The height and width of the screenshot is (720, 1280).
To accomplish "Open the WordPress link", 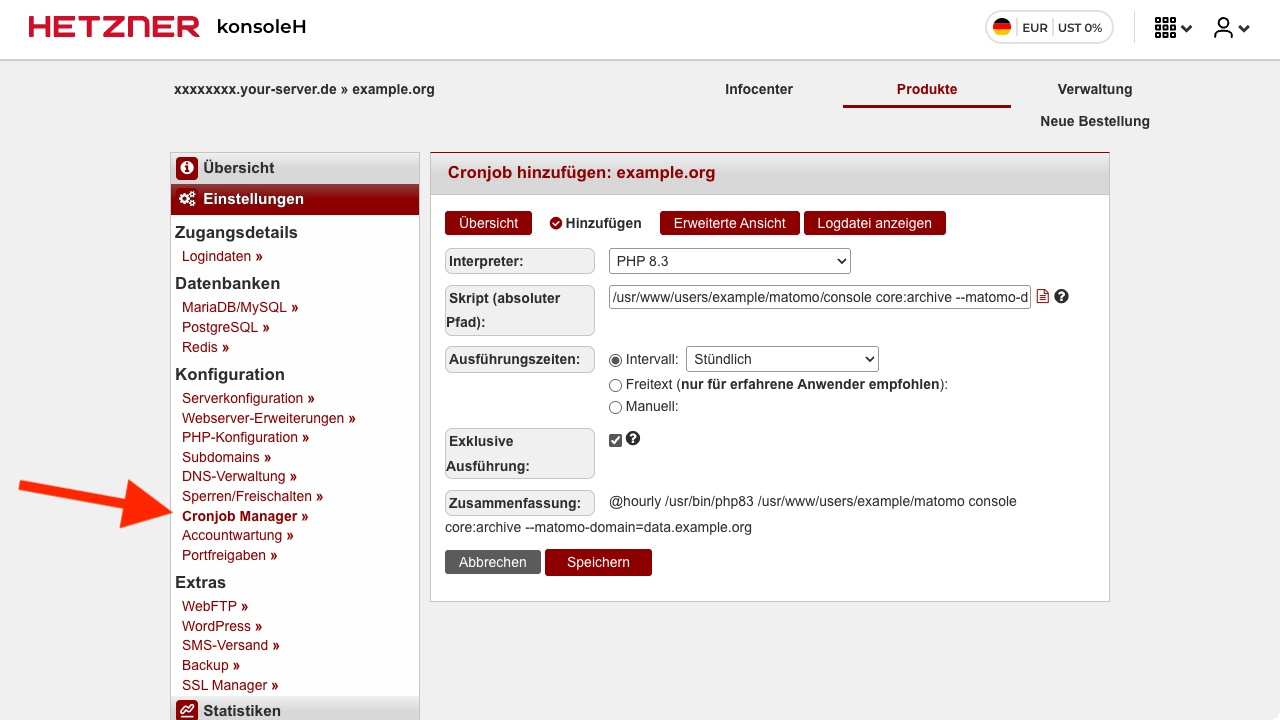I will pyautogui.click(x=222, y=626).
